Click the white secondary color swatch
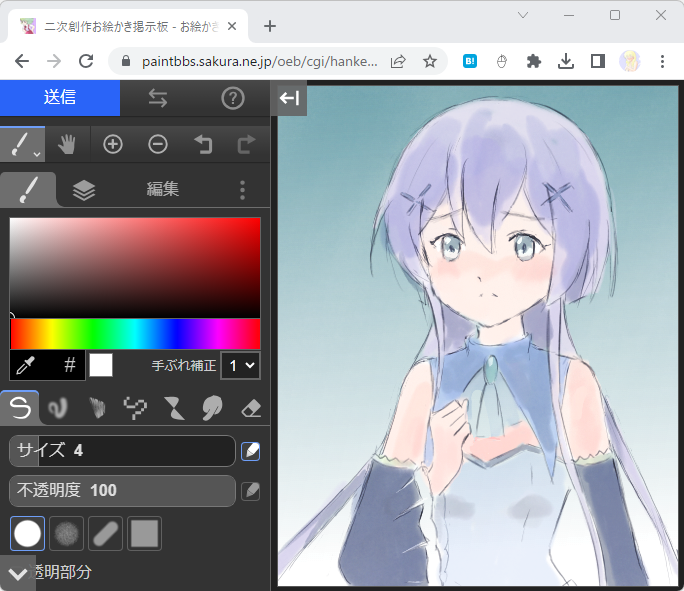Viewport: 684px width, 591px height. tap(101, 365)
